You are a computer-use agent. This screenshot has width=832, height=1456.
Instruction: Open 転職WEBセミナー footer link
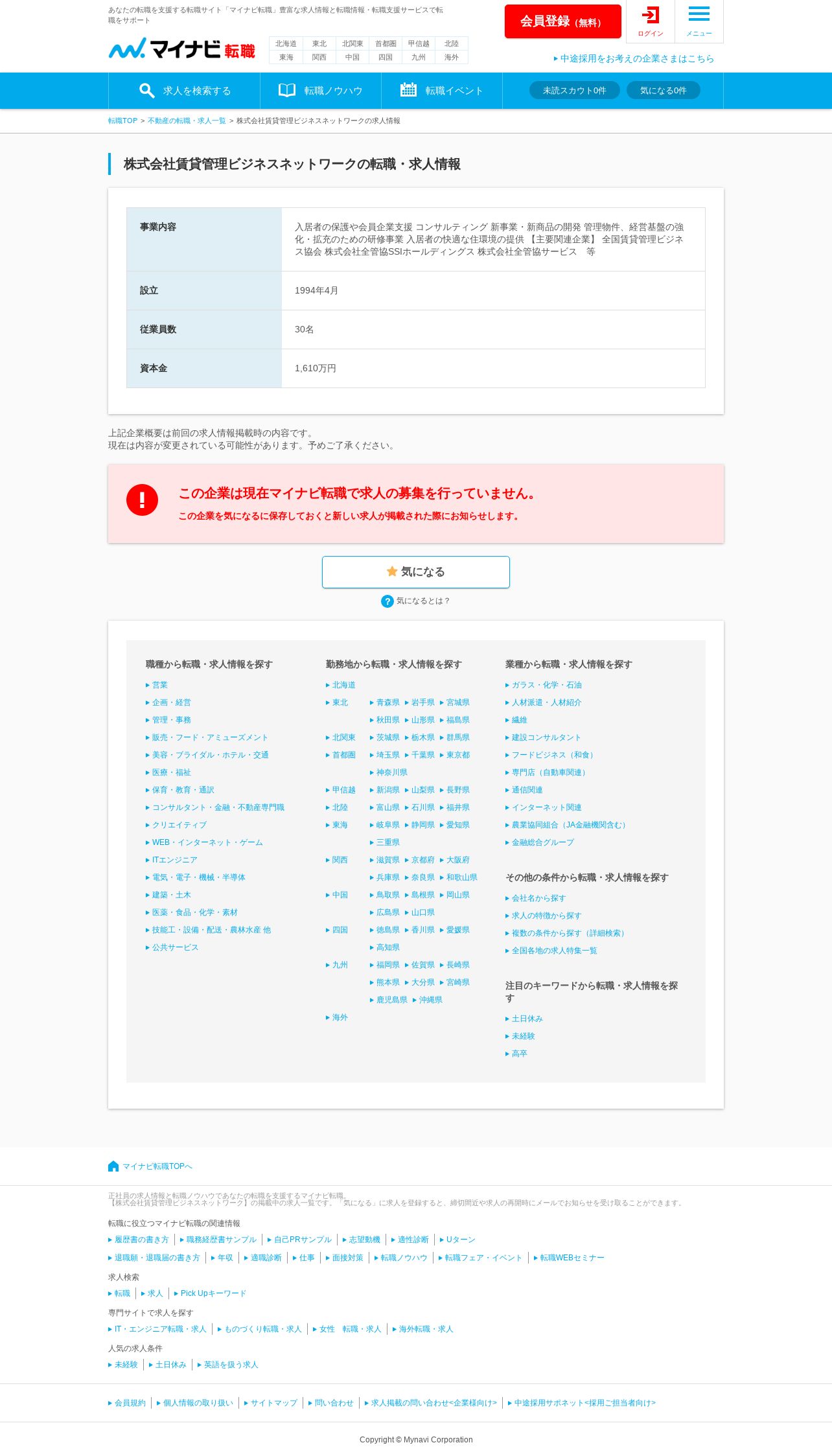click(x=570, y=1258)
